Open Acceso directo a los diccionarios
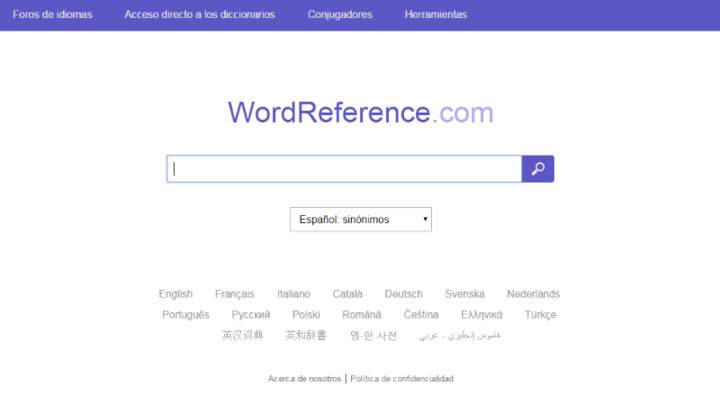Screen dimensions: 720x414 click(200, 15)
